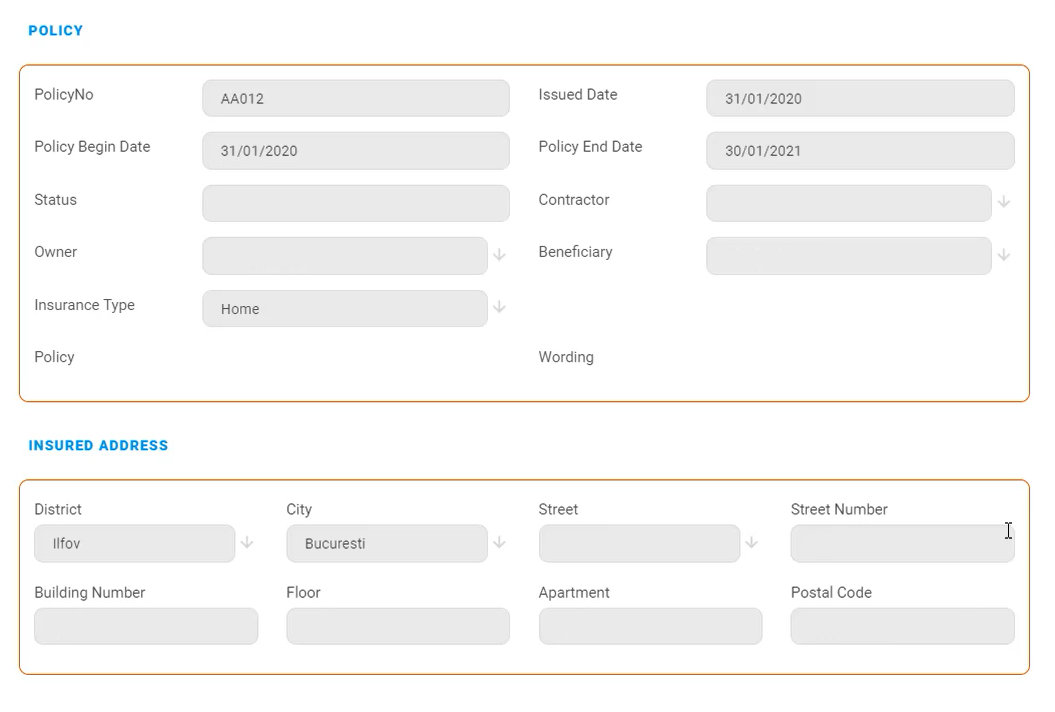Select the Policy End Date field
This screenshot has height=712, width=1055.
(859, 151)
